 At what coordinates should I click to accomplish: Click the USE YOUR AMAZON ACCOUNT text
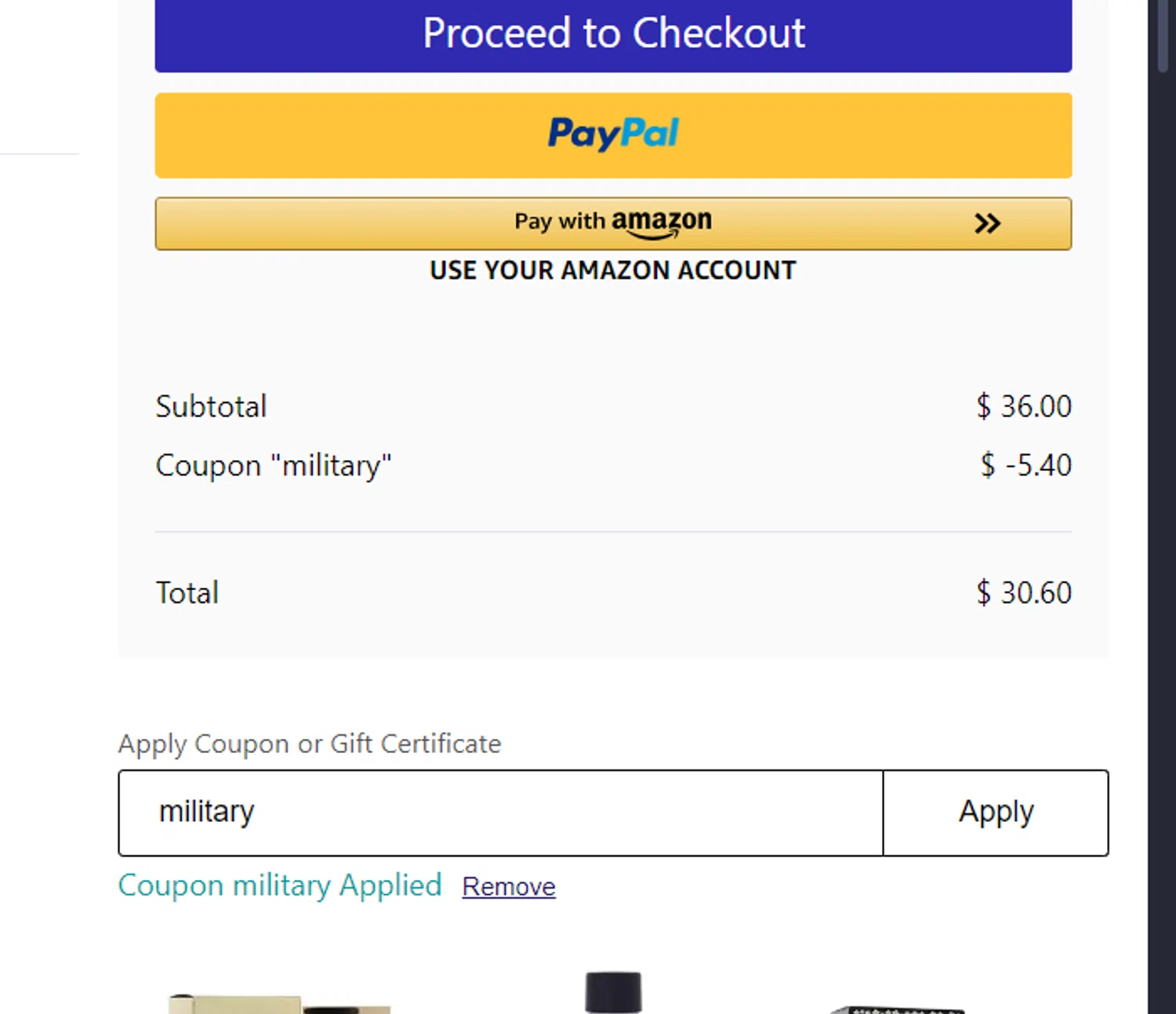point(613,270)
